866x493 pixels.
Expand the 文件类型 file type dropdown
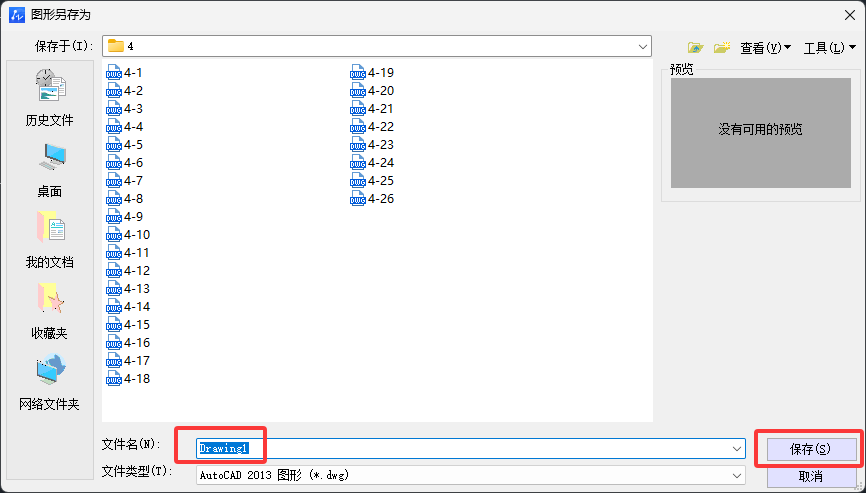(x=737, y=475)
